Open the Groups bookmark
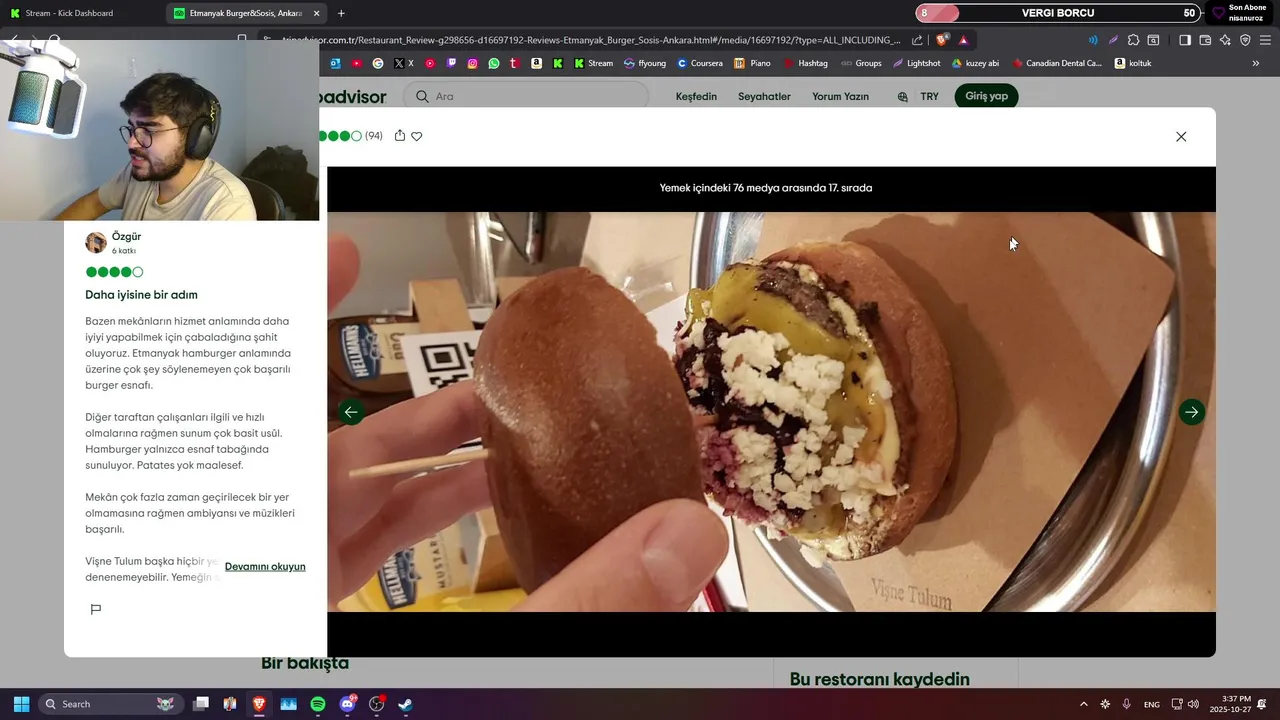This screenshot has width=1280, height=720. [x=861, y=63]
